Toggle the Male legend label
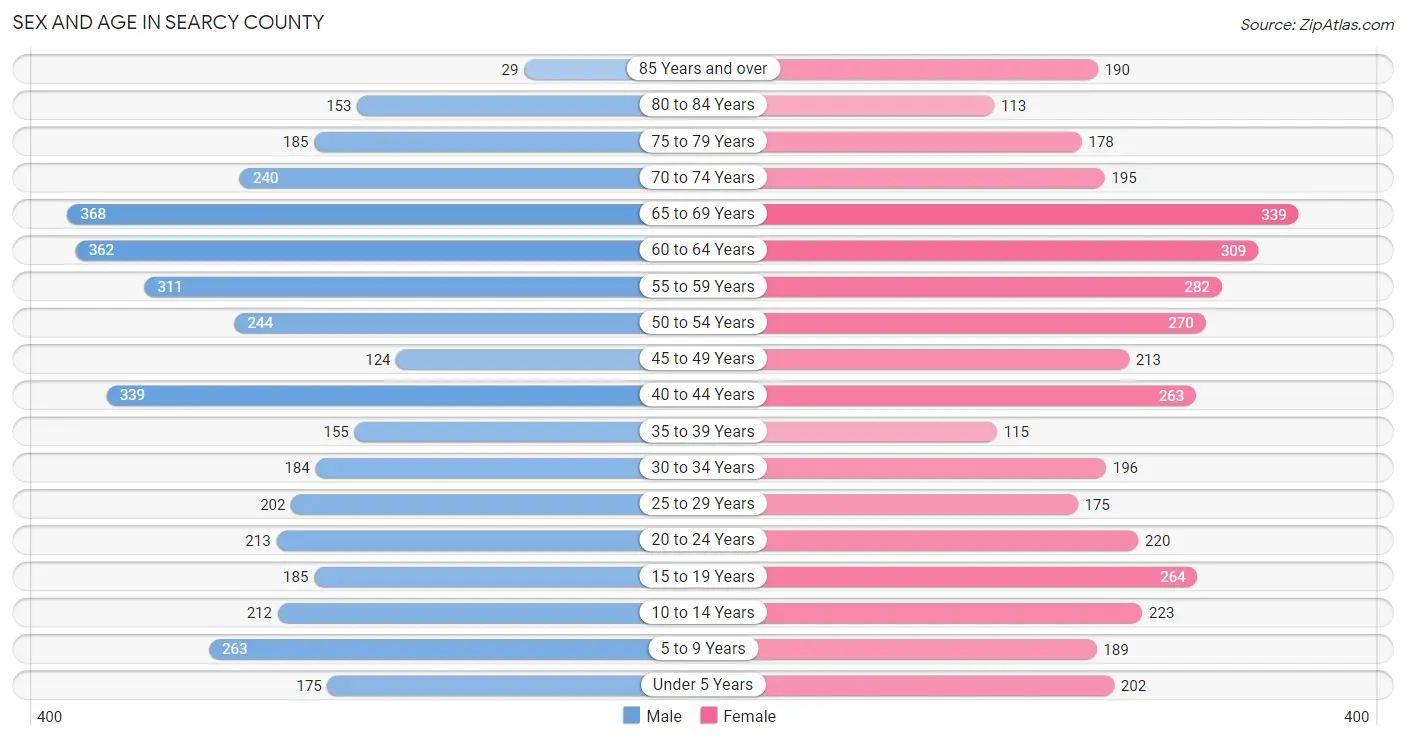The height and width of the screenshot is (740, 1406). (x=664, y=716)
